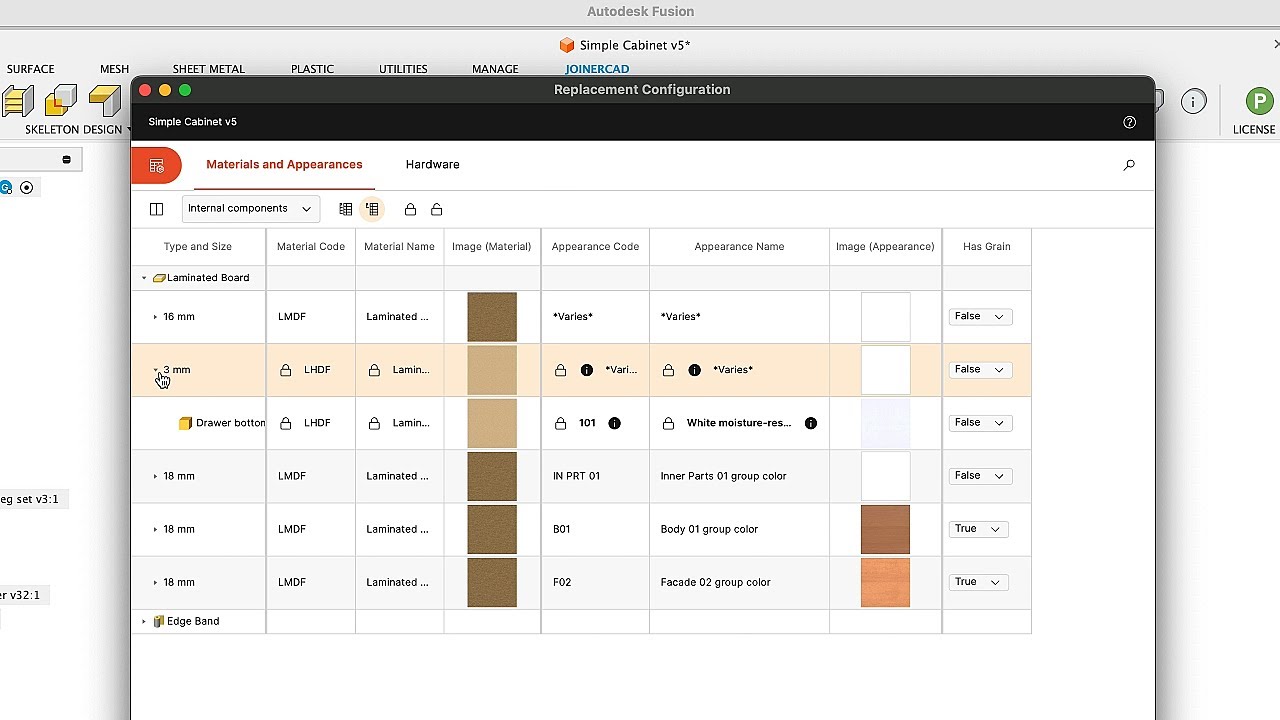Click the Edge Band group icon
The height and width of the screenshot is (720, 1280).
coord(159,621)
